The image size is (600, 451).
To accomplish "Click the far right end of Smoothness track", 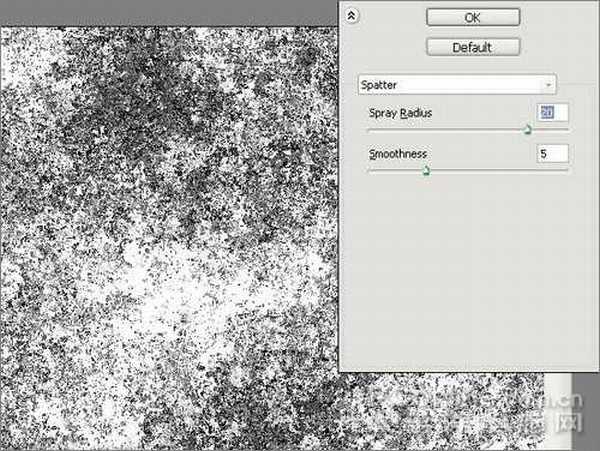I will 567,170.
